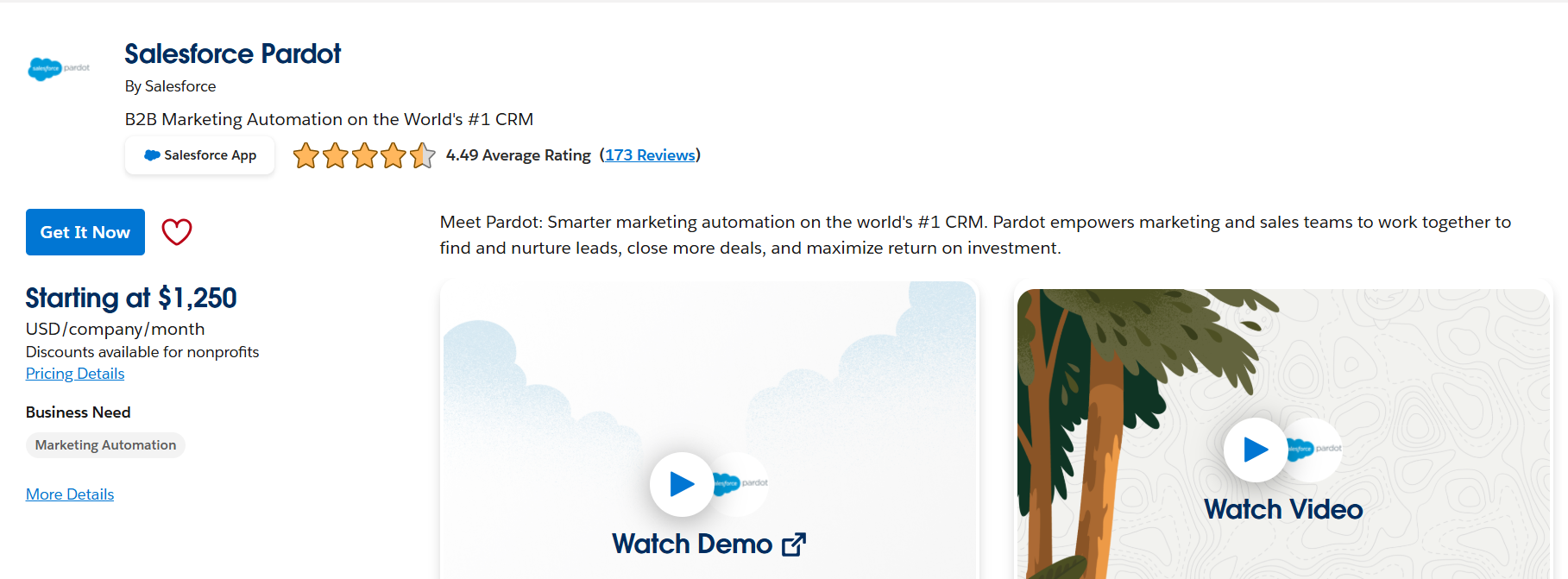Screen dimensions: 1568x579
Task: Click the '4.49 Average Rating' text
Action: [519, 155]
